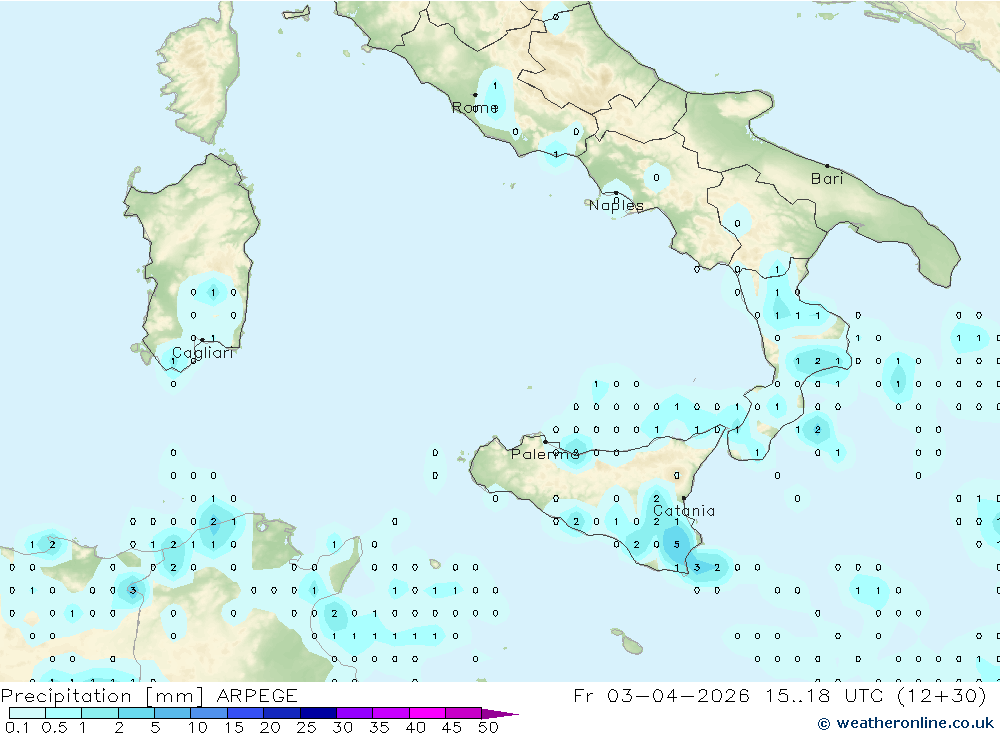Click the 'Precipitation [mm]' title text

(x=102, y=695)
